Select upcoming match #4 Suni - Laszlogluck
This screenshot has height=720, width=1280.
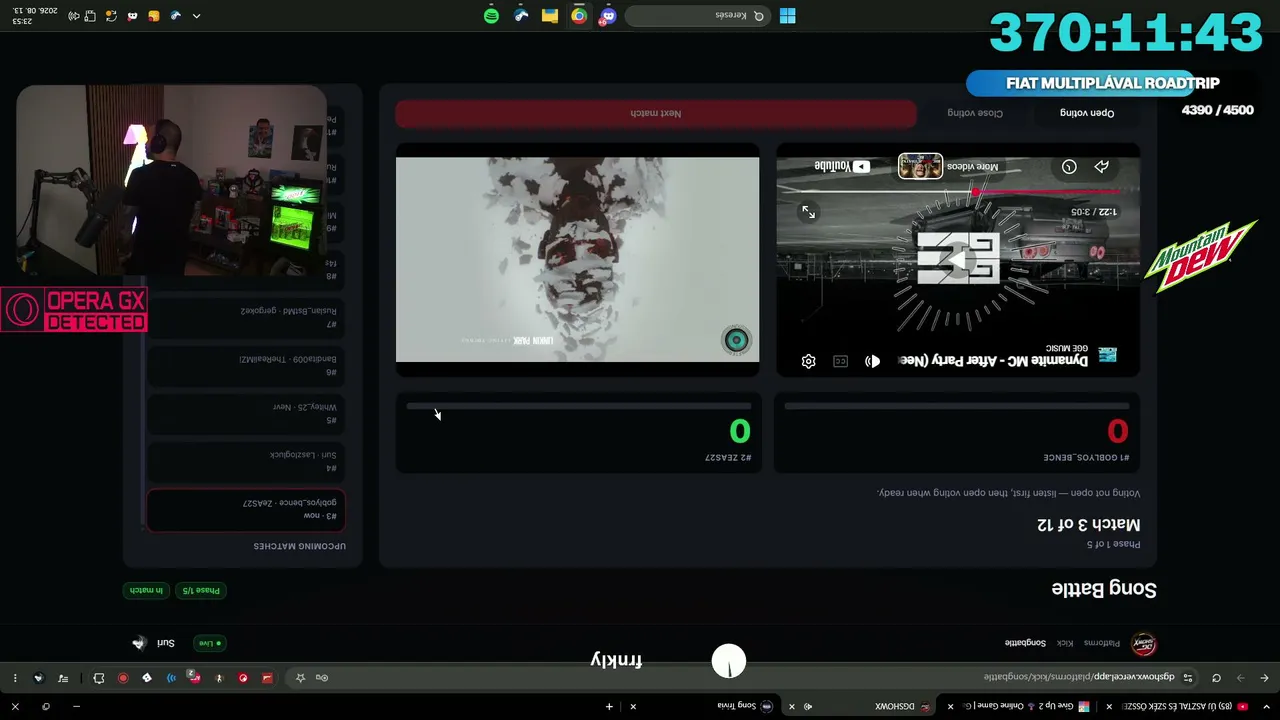[x=246, y=461]
